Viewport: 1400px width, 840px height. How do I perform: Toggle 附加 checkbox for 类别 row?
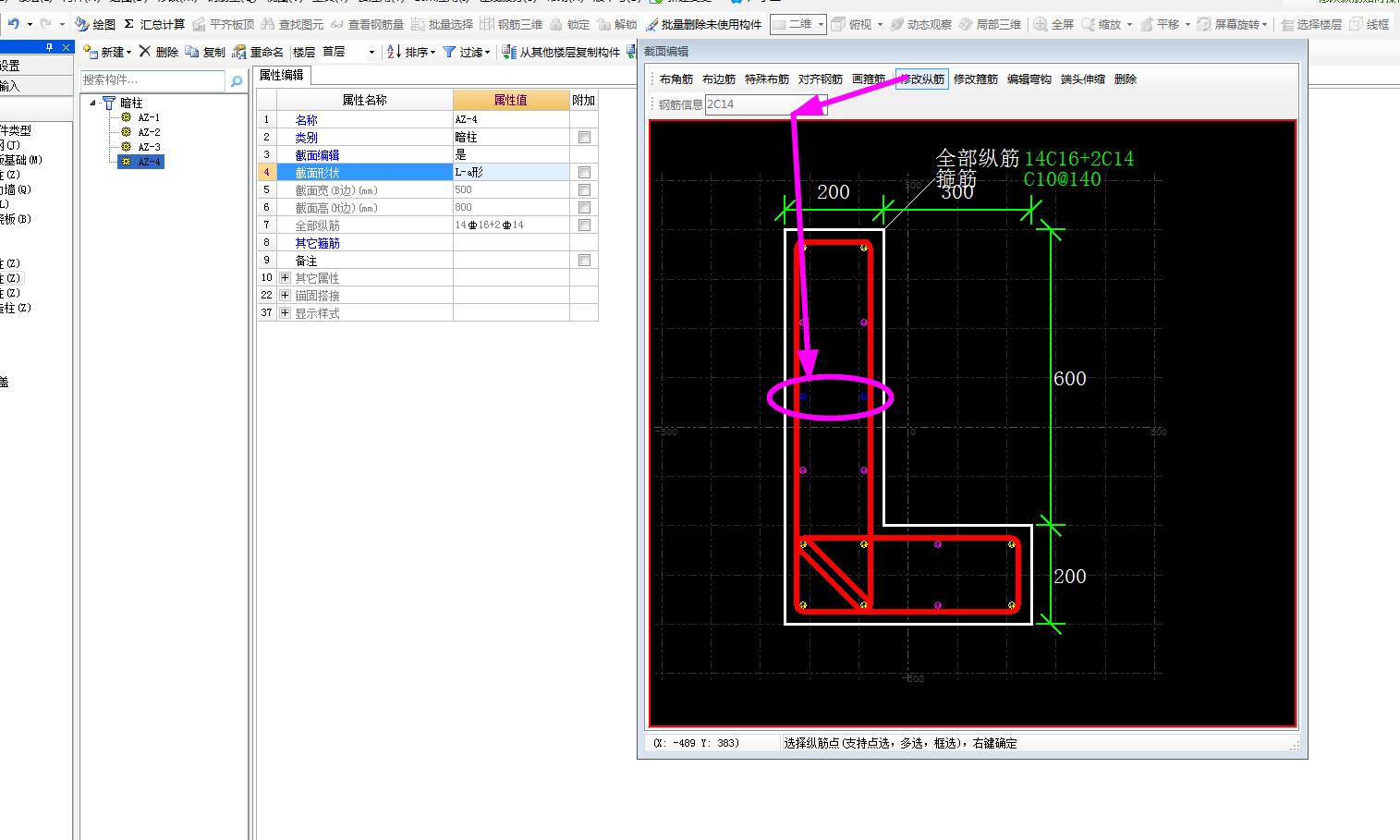pos(584,137)
